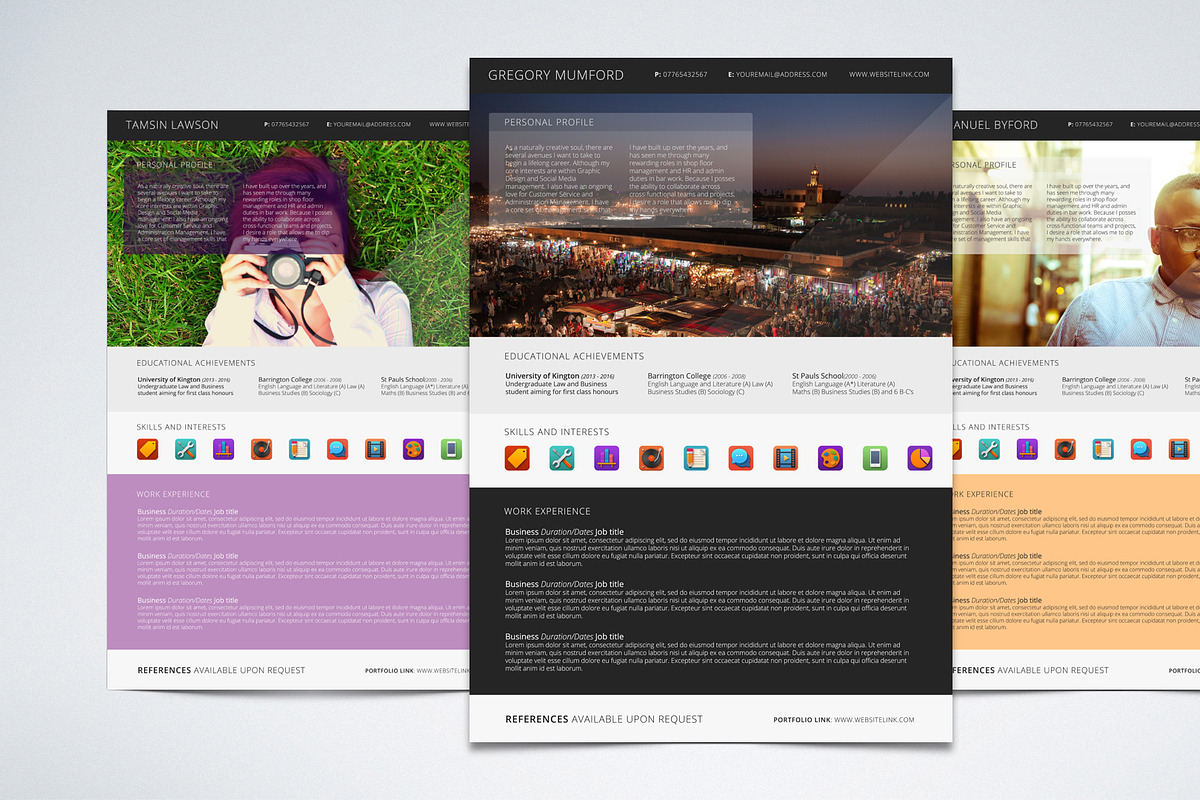Click the purple bookshelf icon on Gregory Mumford's resume
1200x800 pixels.
pyautogui.click(x=607, y=458)
